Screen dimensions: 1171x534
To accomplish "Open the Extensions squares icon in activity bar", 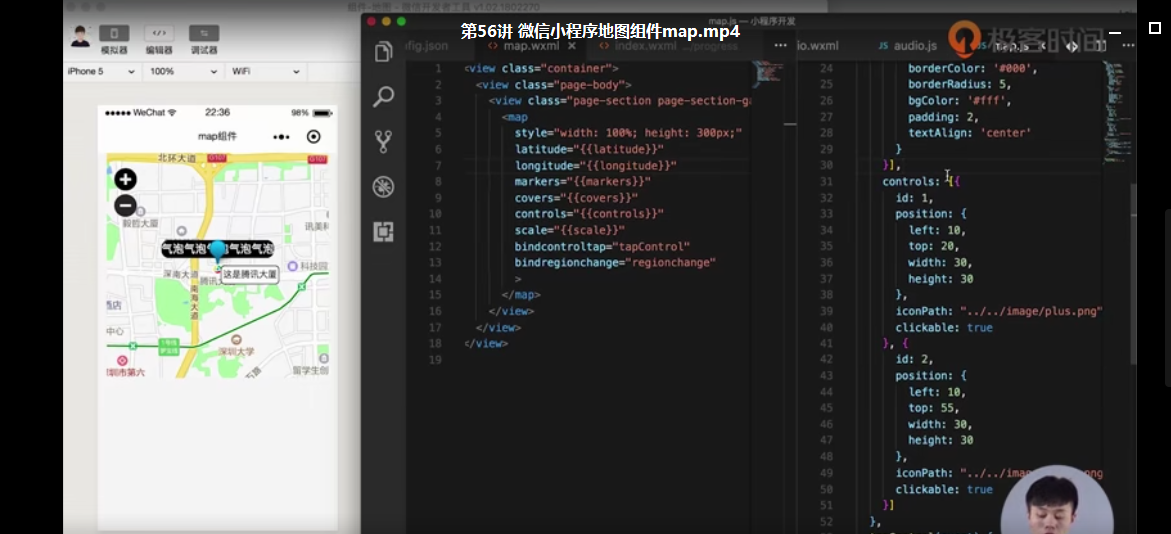I will click(383, 232).
